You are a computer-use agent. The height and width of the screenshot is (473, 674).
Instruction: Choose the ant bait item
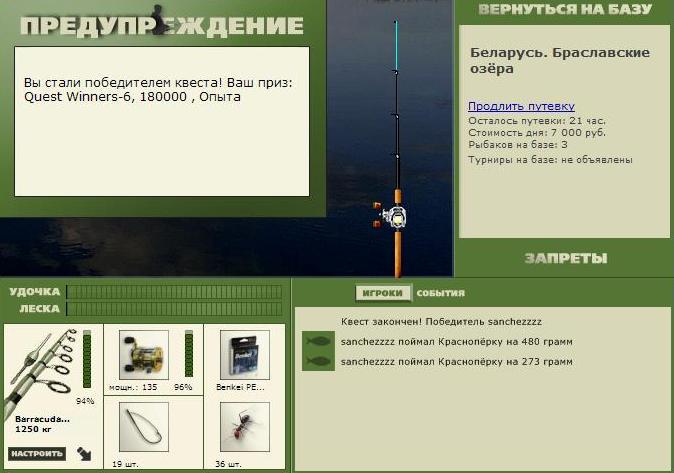tap(245, 427)
